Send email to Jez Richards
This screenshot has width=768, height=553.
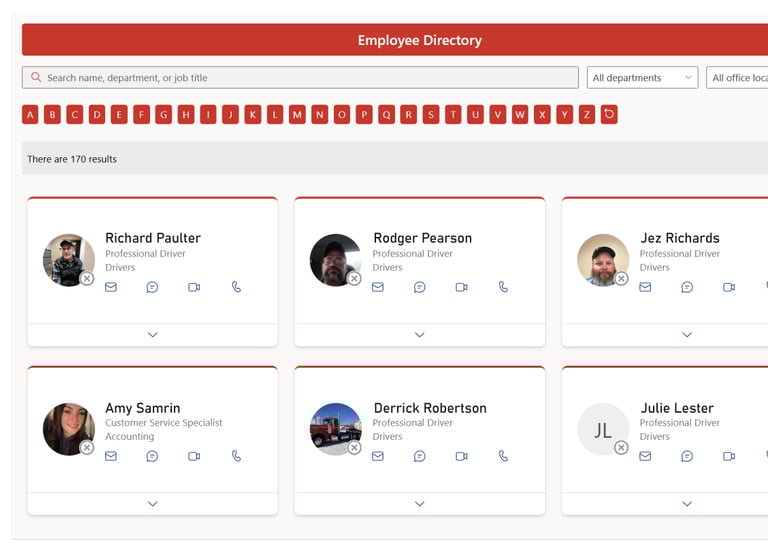[x=645, y=287]
